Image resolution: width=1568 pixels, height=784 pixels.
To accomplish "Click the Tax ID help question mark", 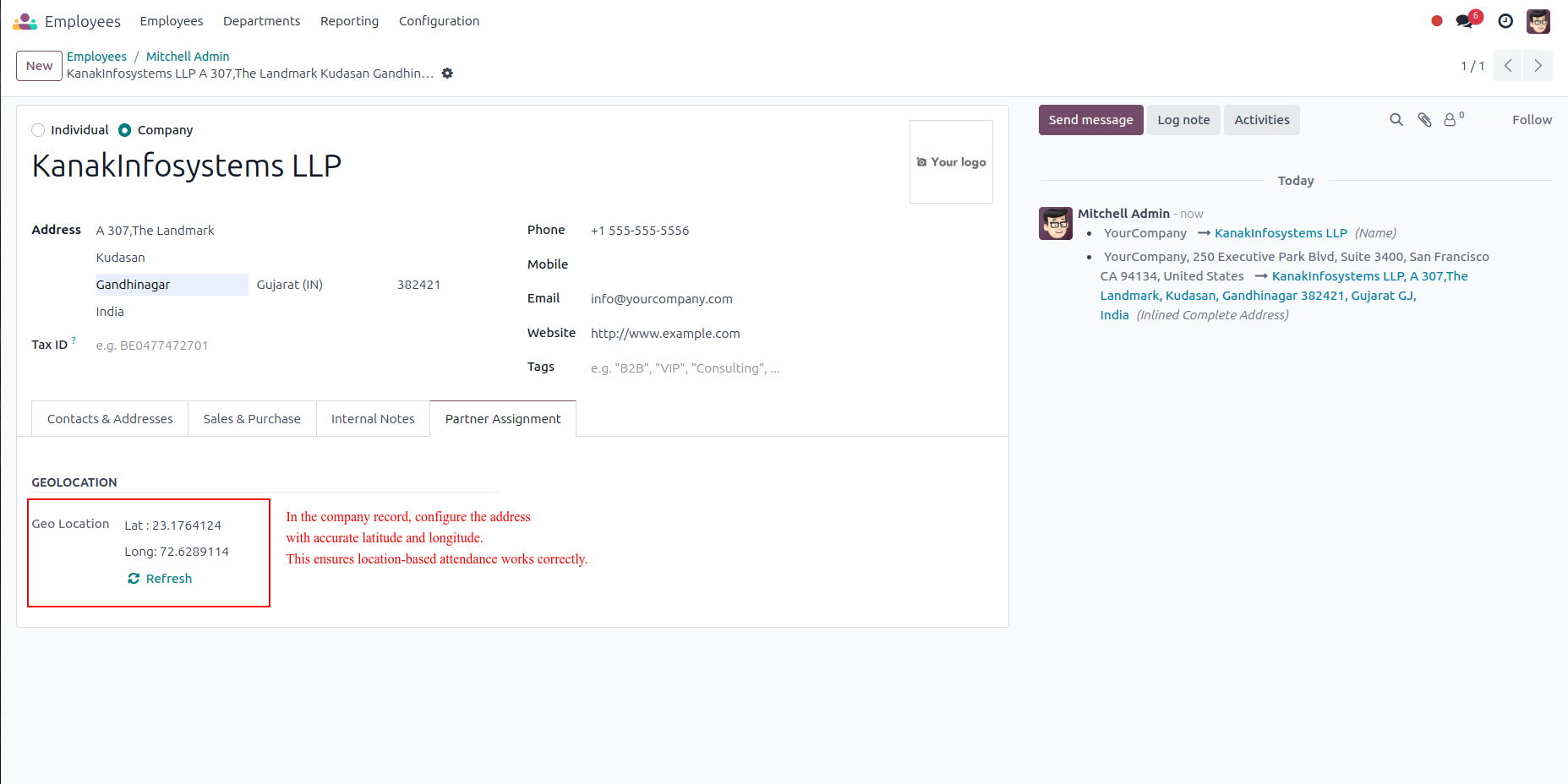I will 74,340.
